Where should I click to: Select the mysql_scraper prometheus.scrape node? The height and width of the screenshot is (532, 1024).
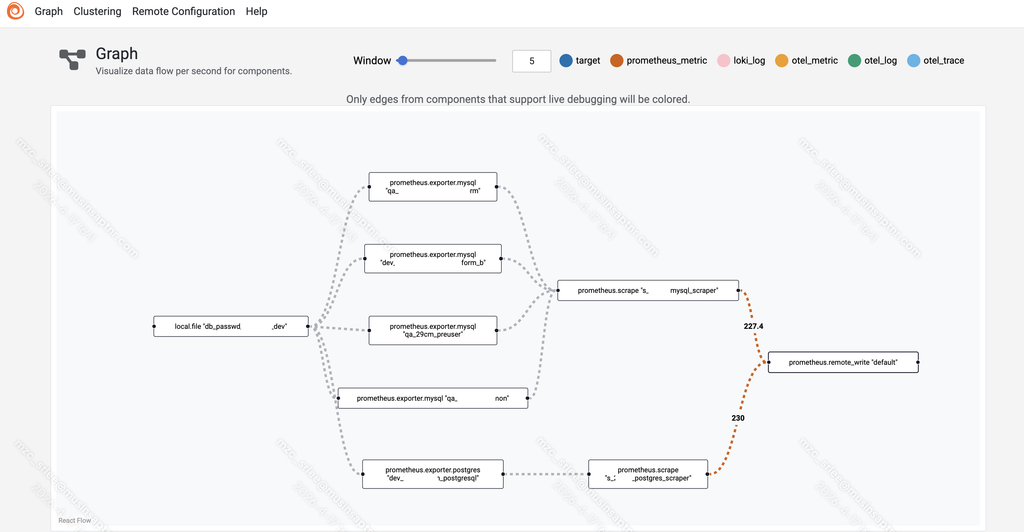(x=648, y=290)
